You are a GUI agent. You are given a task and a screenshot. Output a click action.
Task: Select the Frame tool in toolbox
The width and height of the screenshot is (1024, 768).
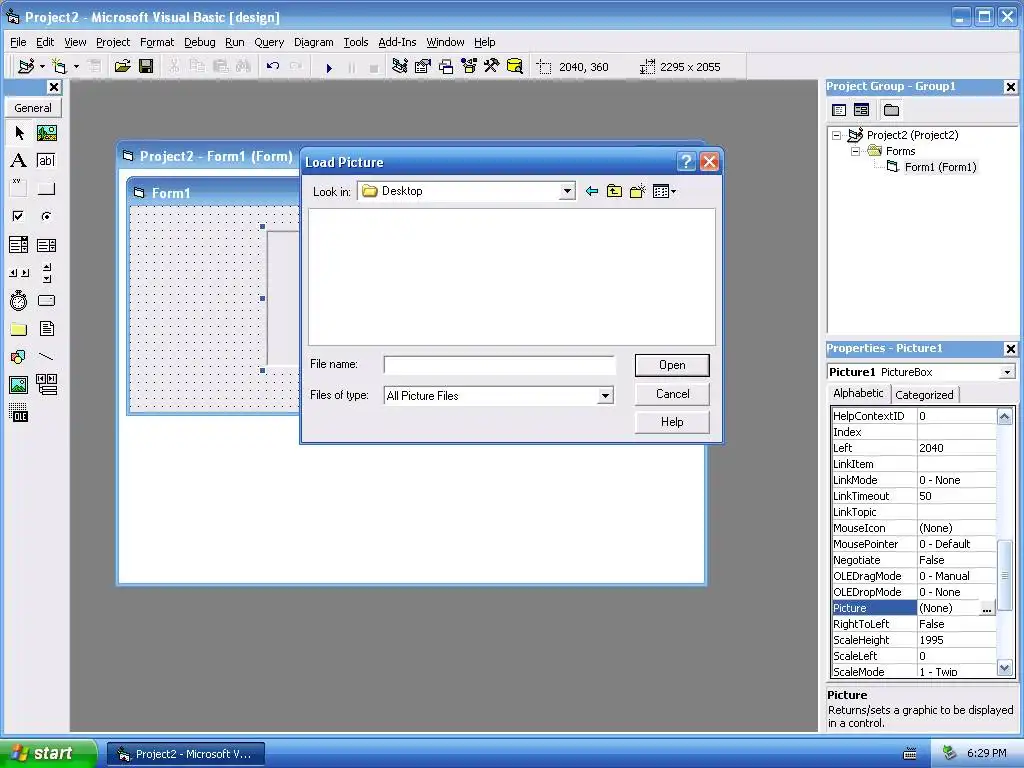[x=19, y=188]
